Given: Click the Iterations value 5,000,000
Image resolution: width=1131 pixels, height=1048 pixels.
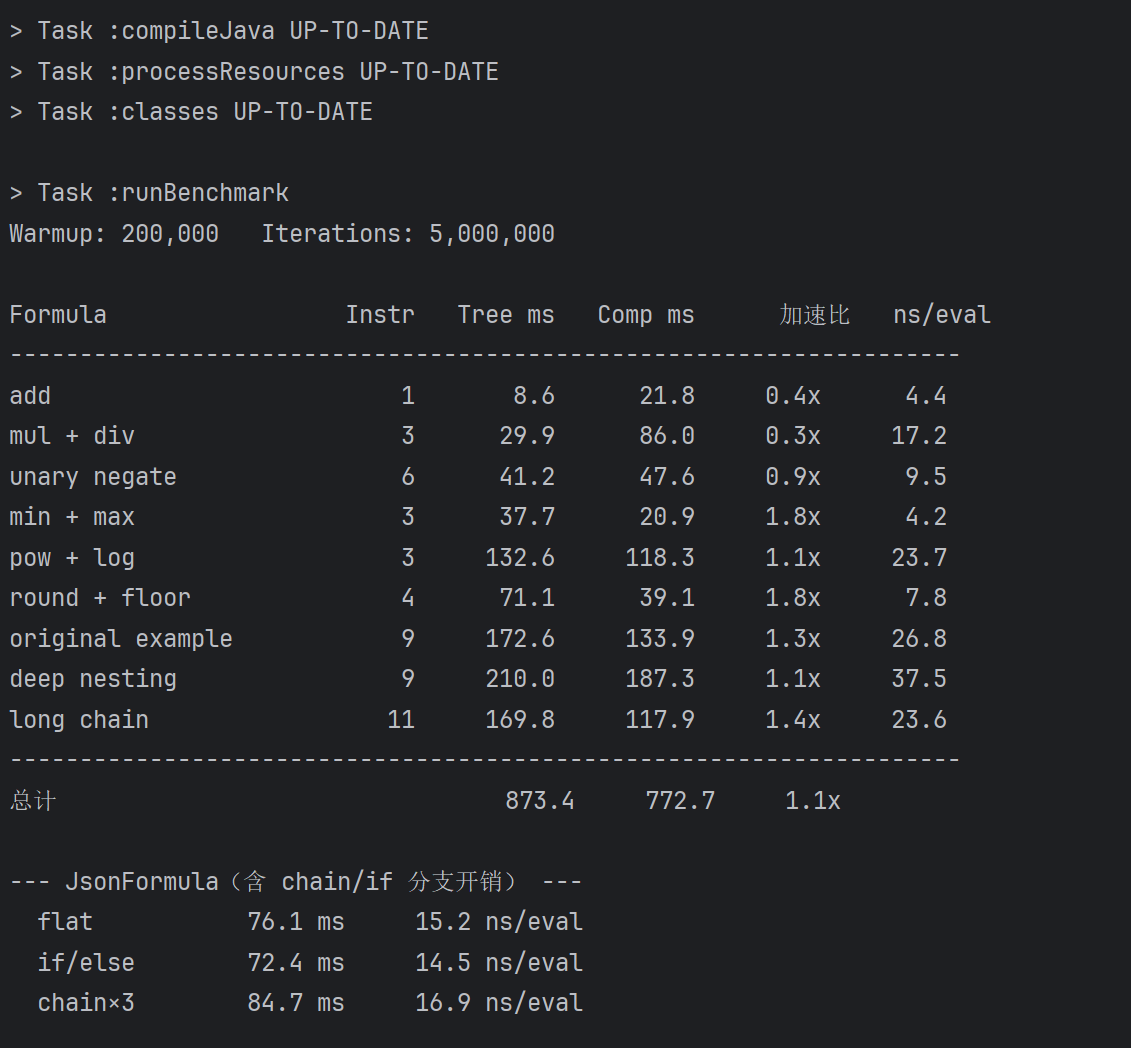Looking at the screenshot, I should point(491,234).
